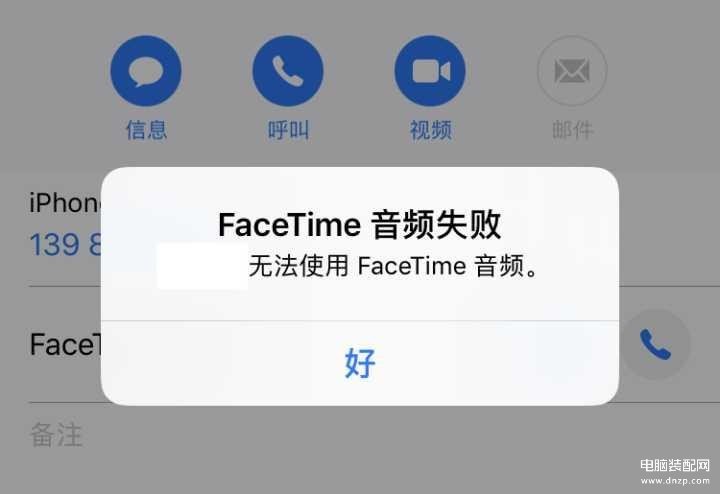
Task: Select the 信息 label under the message icon
Action: pyautogui.click(x=146, y=130)
